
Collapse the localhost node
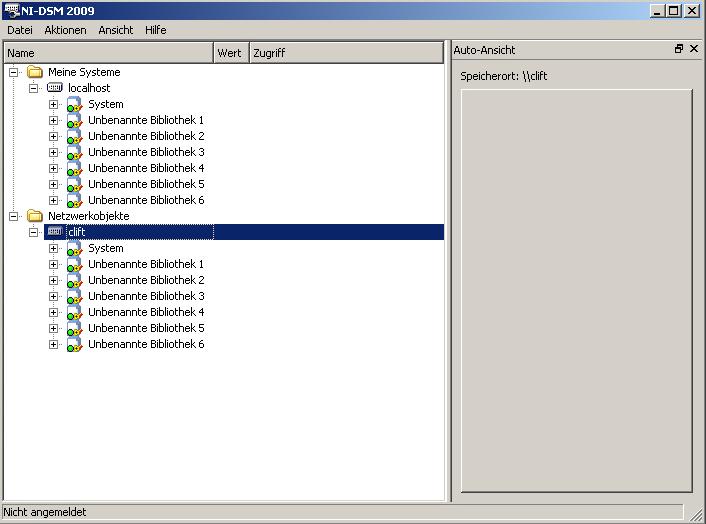pos(33,88)
